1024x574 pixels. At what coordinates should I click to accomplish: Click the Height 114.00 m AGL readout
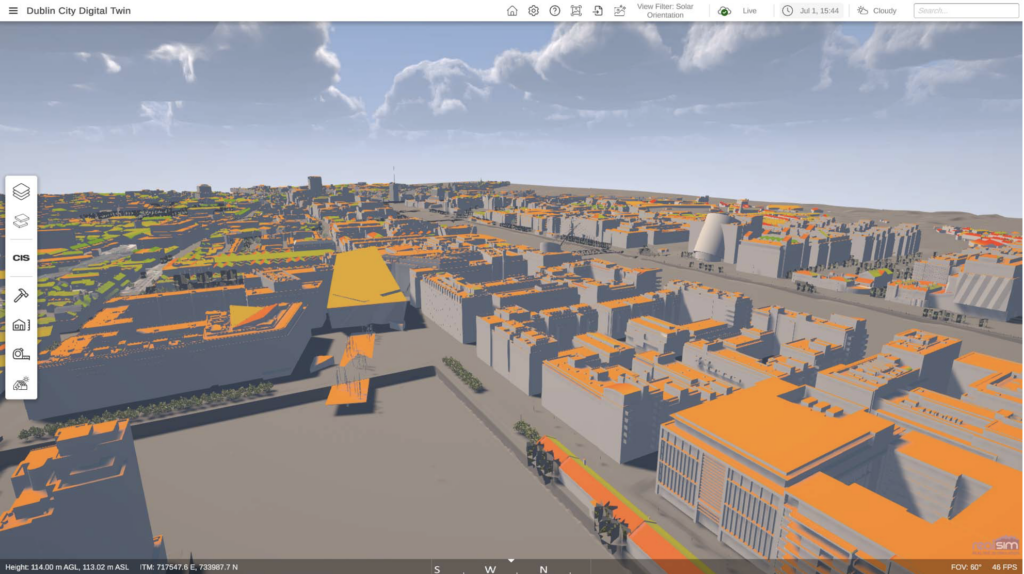pos(67,567)
